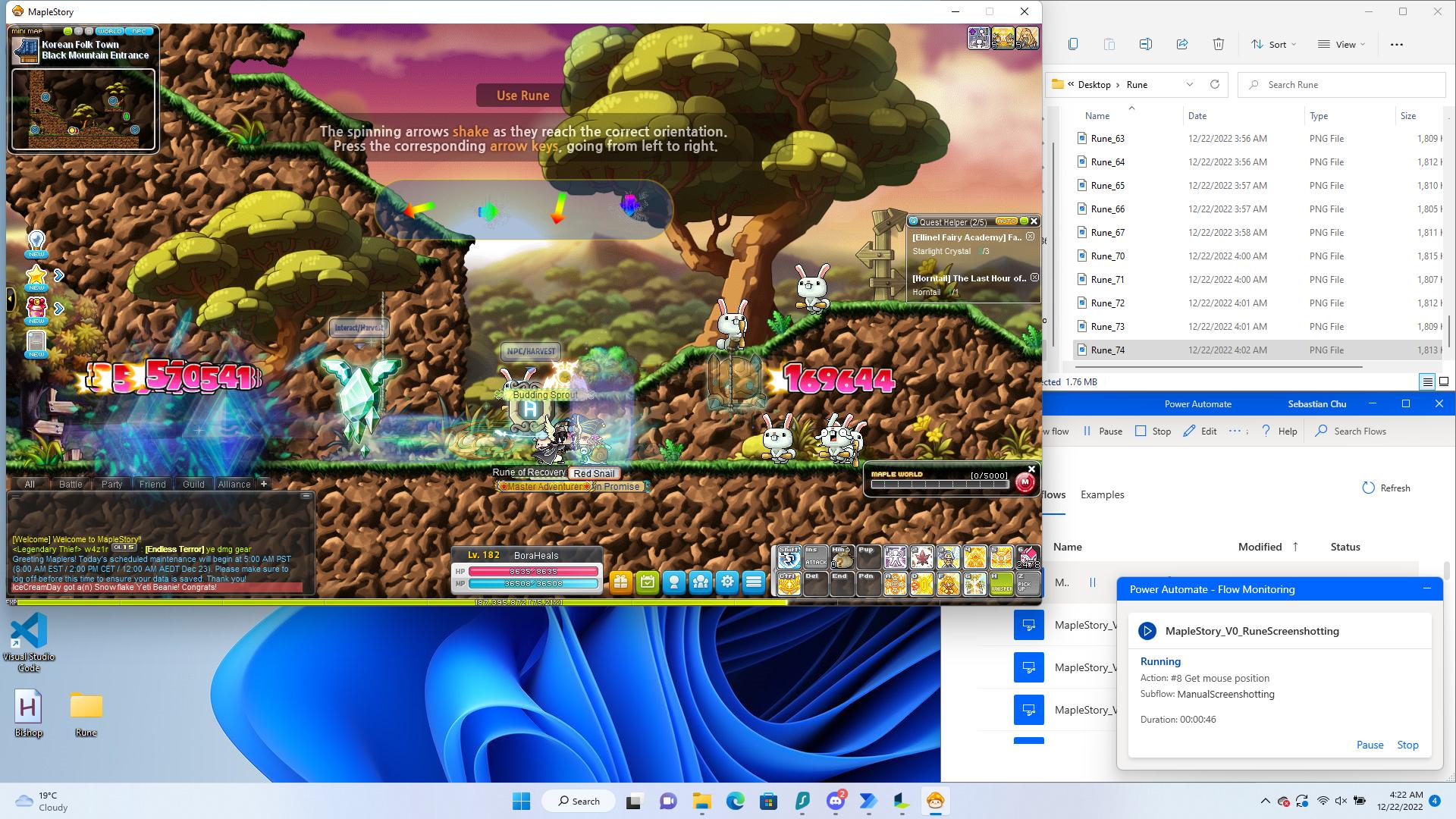Click Stop in Flow Monitoring popup

click(1407, 745)
